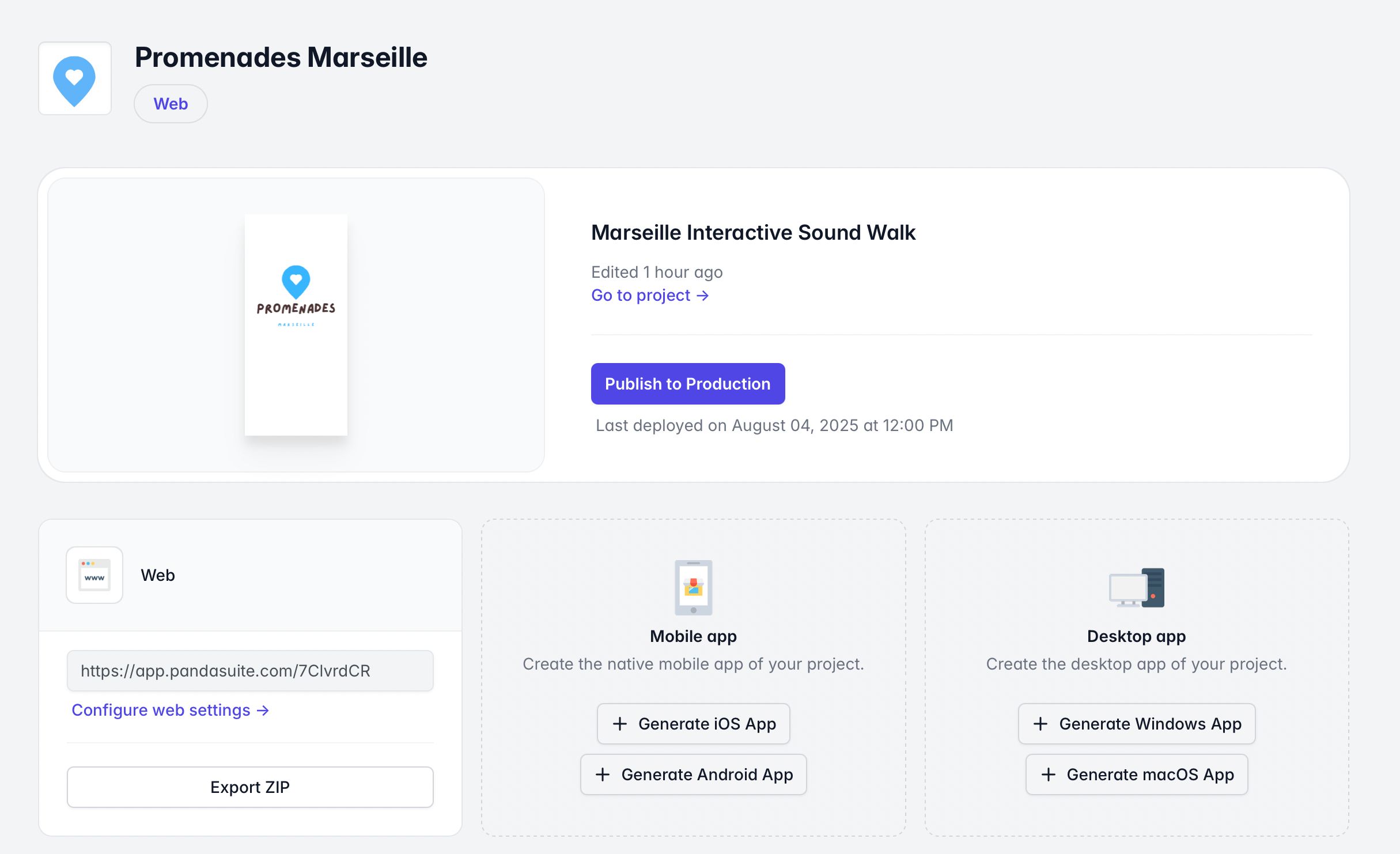Click the Generate Android App button label
1400x854 pixels.
[x=707, y=774]
